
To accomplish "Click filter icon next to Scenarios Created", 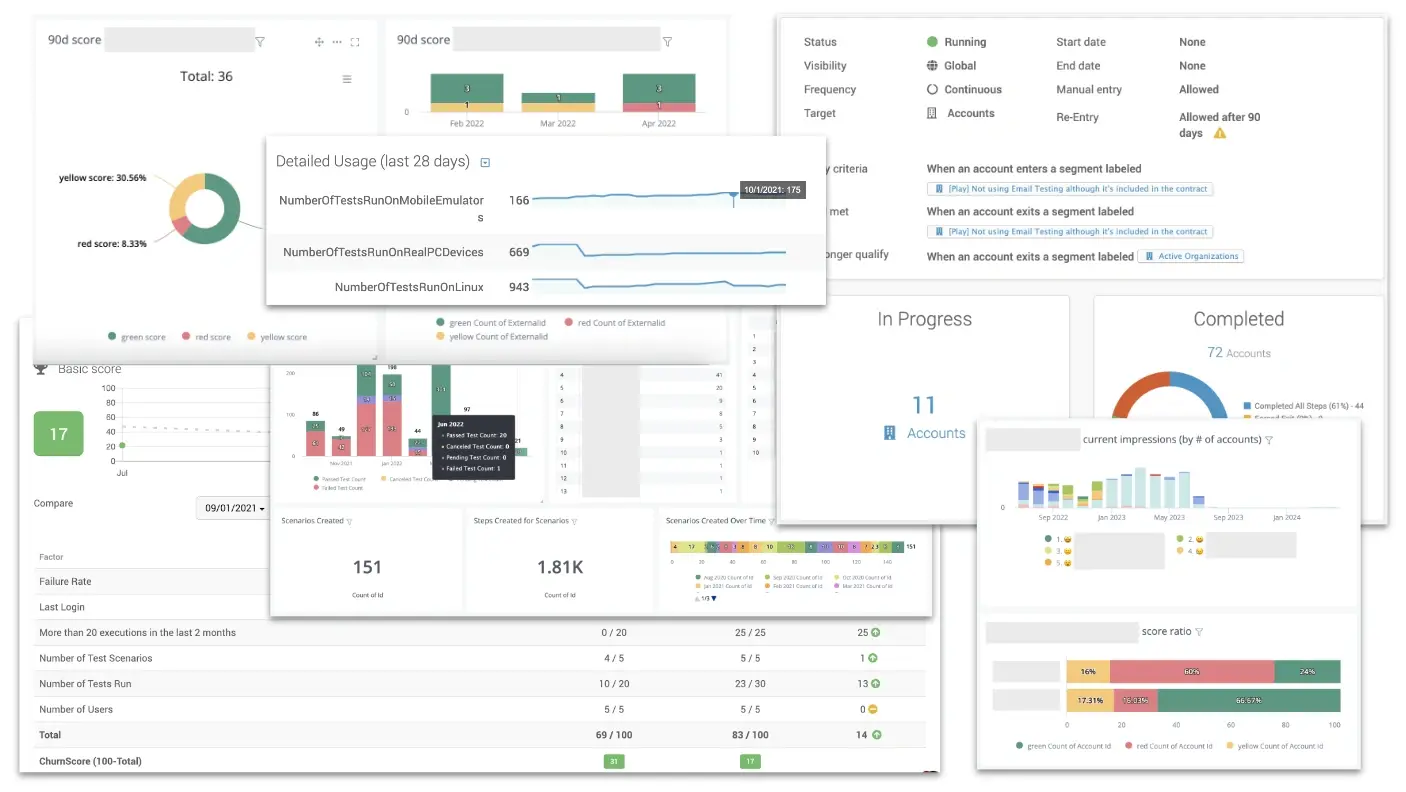I will [x=349, y=521].
